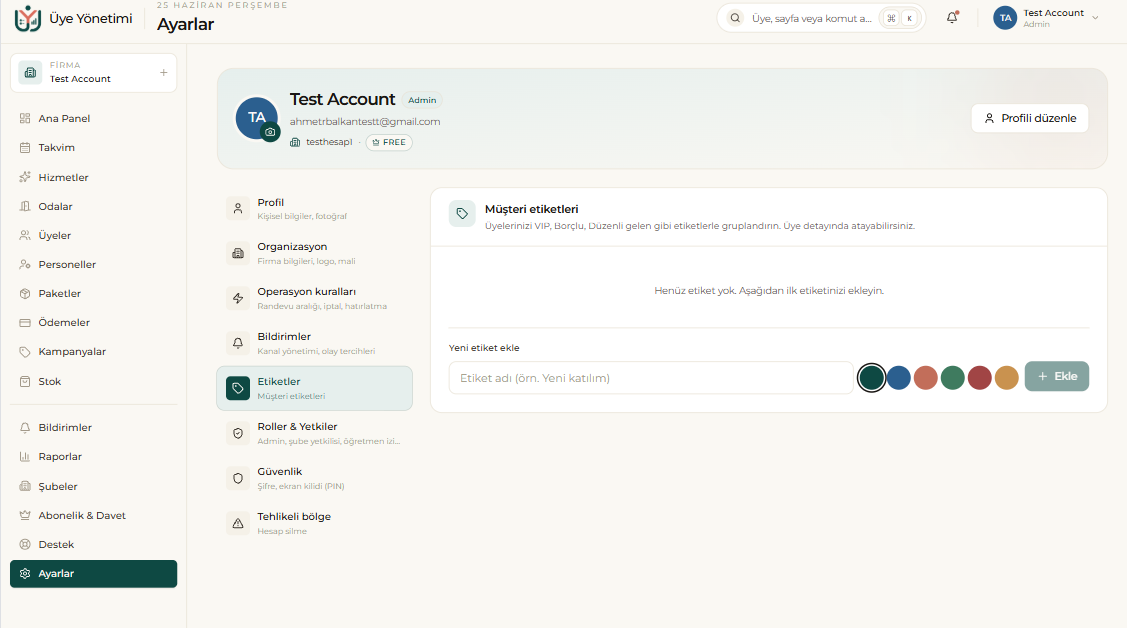
Task: Click the camera icon on profile avatar
Action: pyautogui.click(x=270, y=132)
